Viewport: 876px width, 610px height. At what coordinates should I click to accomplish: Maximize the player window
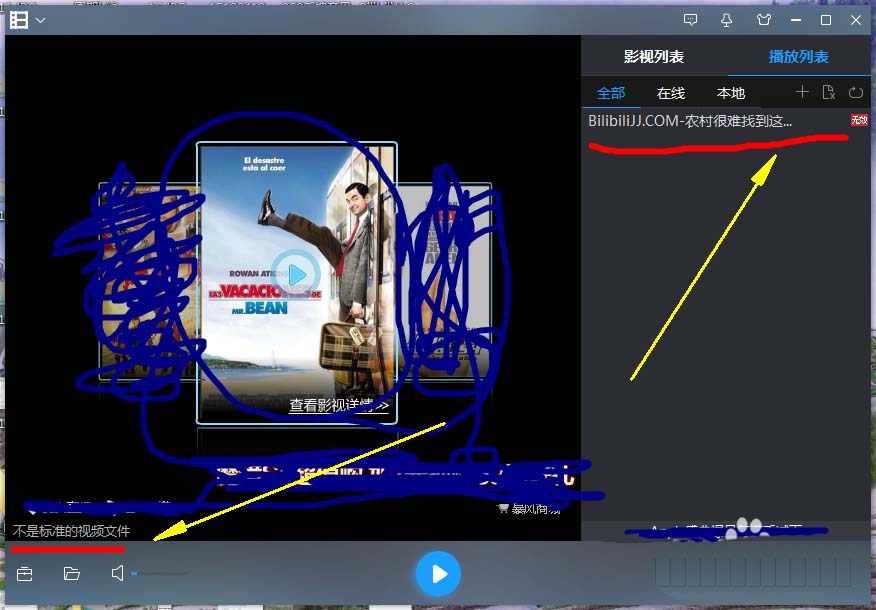[826, 20]
